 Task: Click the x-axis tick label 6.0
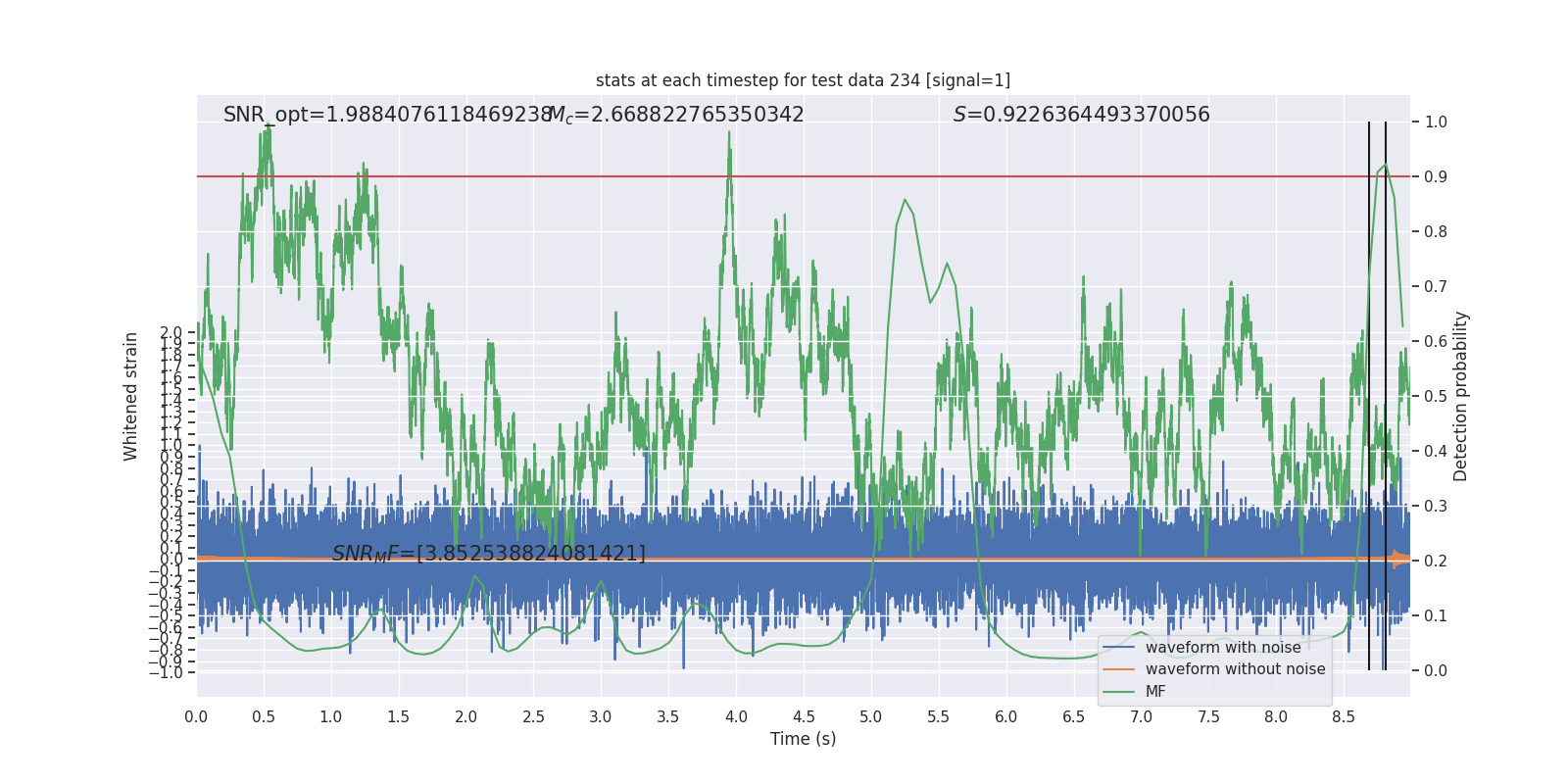click(1006, 716)
